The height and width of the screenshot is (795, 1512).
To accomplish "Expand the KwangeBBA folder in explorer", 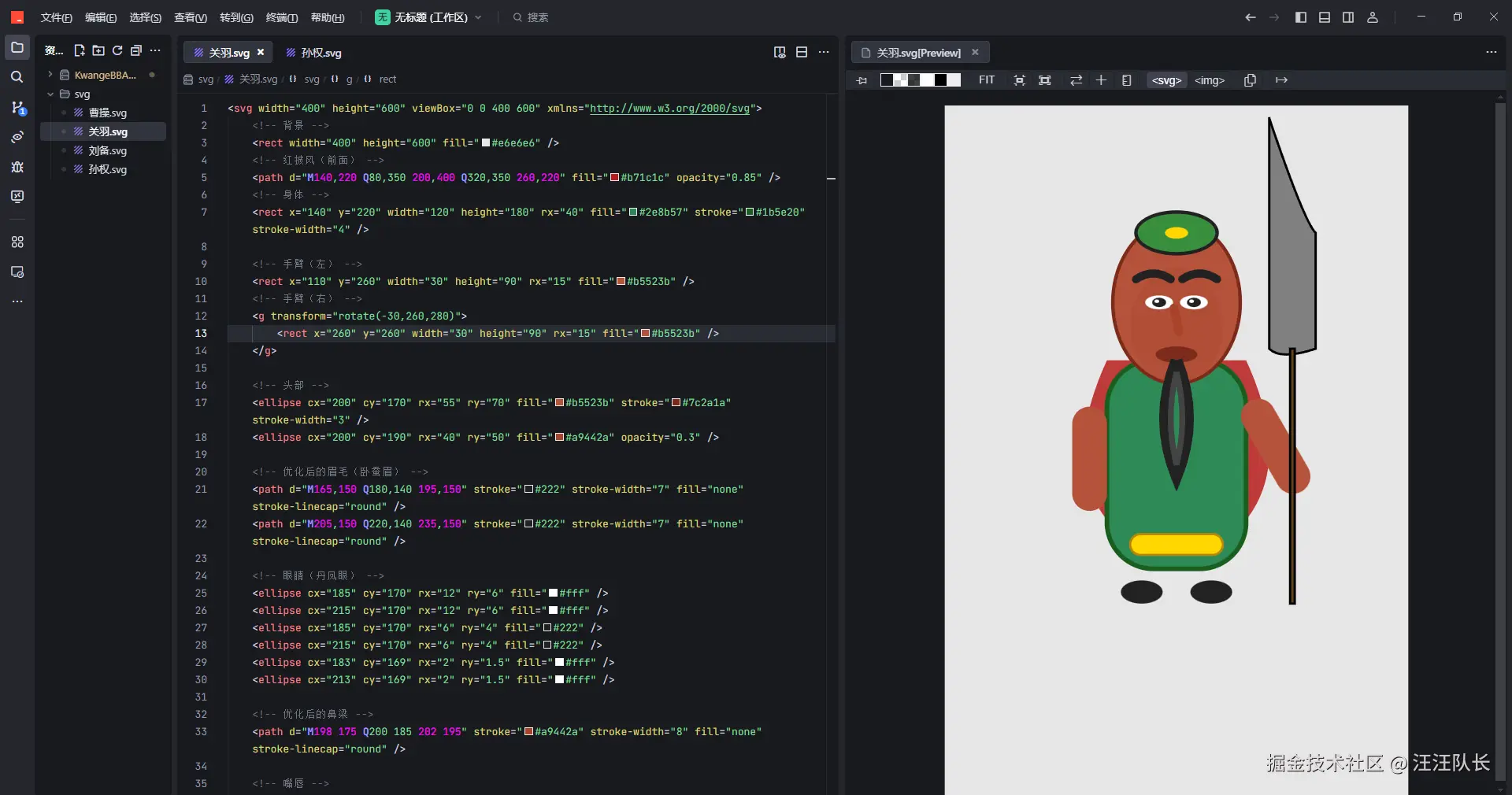I will coord(50,76).
